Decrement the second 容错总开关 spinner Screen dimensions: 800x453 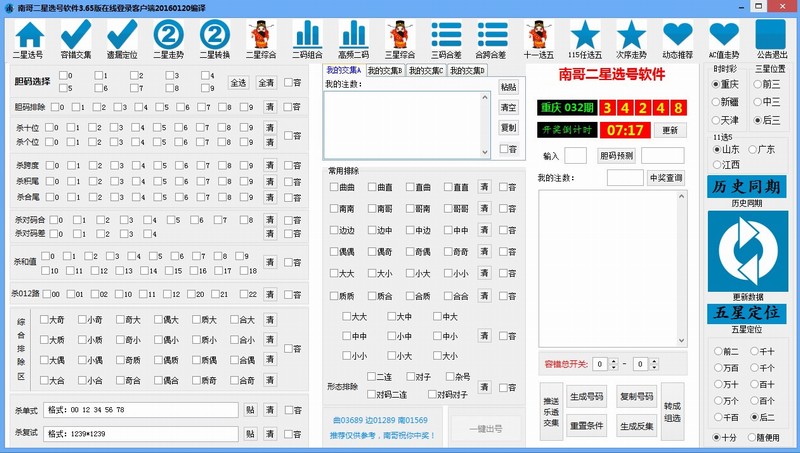[x=653, y=367]
